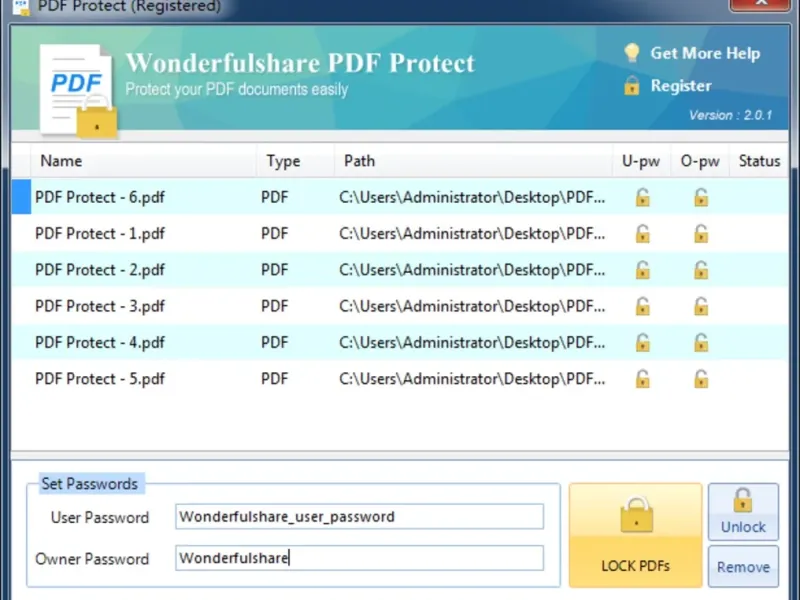Image resolution: width=800 pixels, height=600 pixels.
Task: Select the PDF Protect - 3.pdf row
Action: pos(400,306)
